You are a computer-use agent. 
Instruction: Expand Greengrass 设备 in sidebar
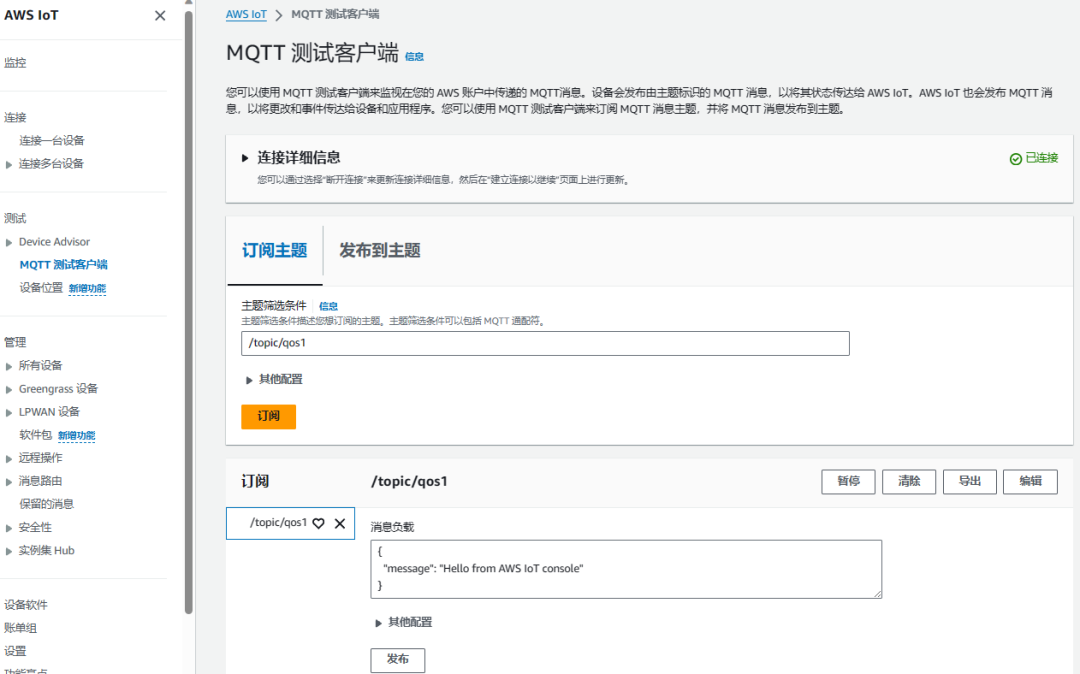tap(9, 390)
